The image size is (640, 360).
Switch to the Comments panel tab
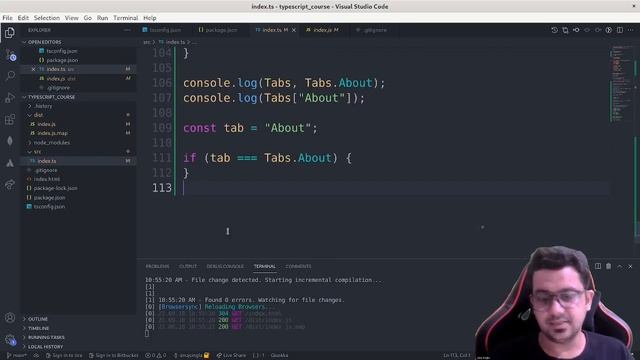tap(298, 266)
